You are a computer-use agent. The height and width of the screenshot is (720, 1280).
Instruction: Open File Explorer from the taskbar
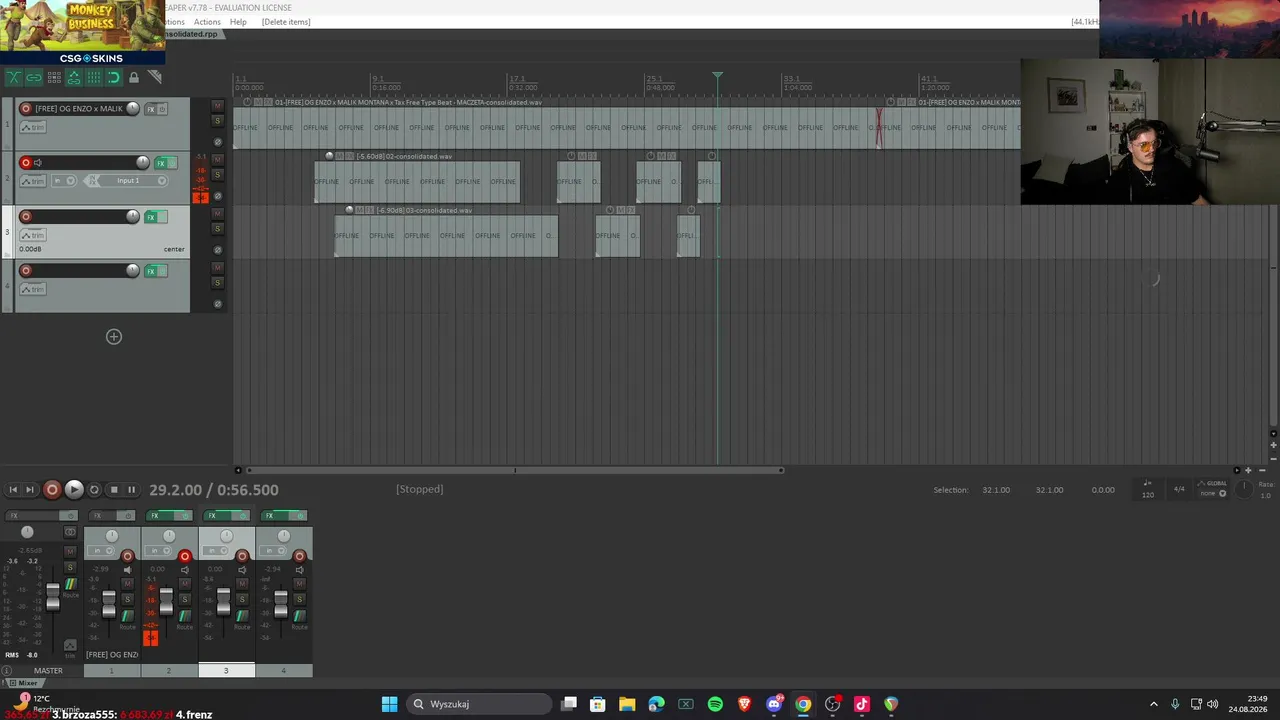tap(627, 704)
